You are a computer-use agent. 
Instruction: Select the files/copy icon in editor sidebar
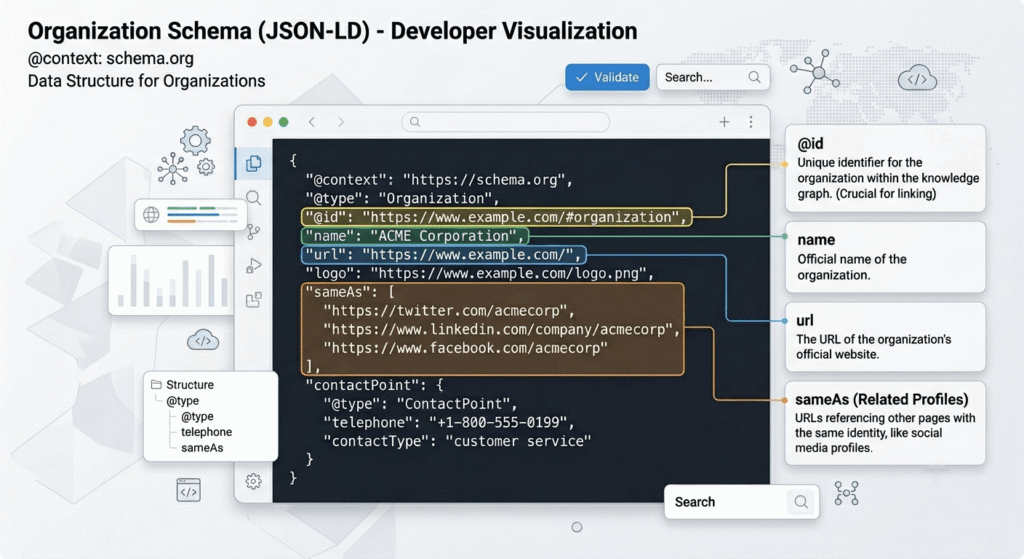coord(253,163)
